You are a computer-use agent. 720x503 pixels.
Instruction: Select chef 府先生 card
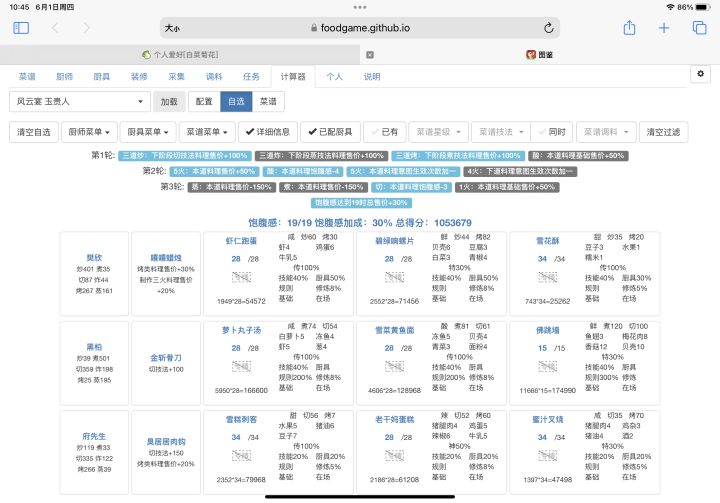coord(94,452)
